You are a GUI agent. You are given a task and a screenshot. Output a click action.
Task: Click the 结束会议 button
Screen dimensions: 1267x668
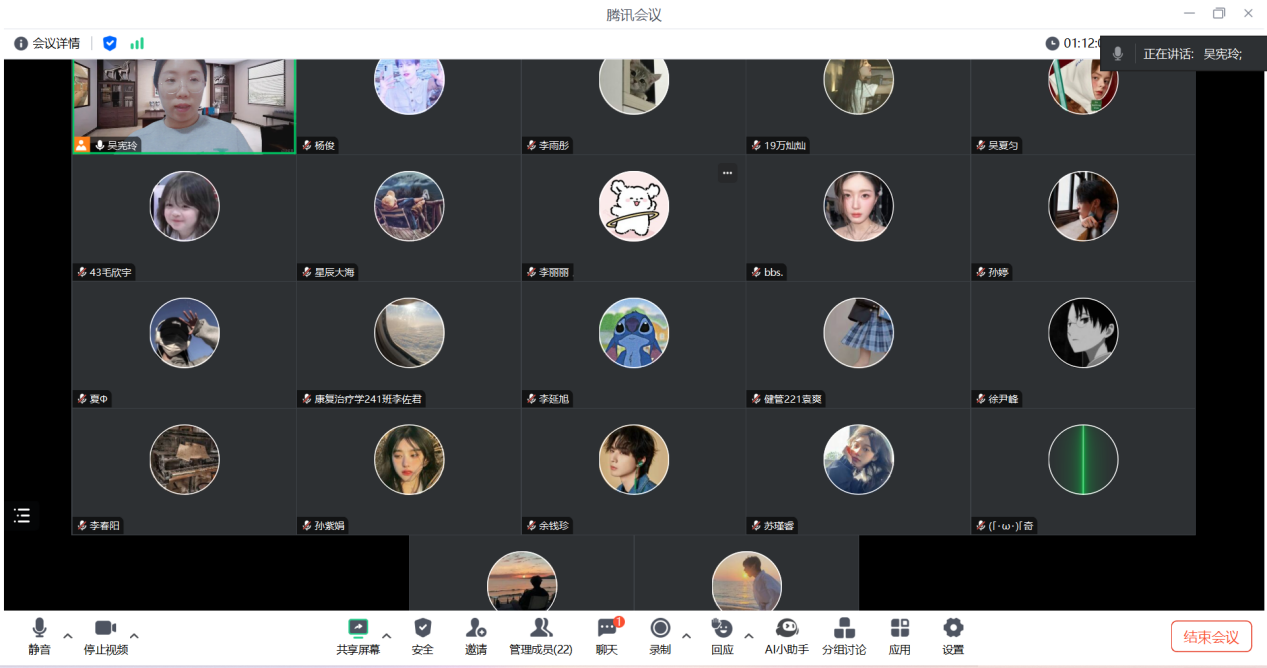point(1211,637)
